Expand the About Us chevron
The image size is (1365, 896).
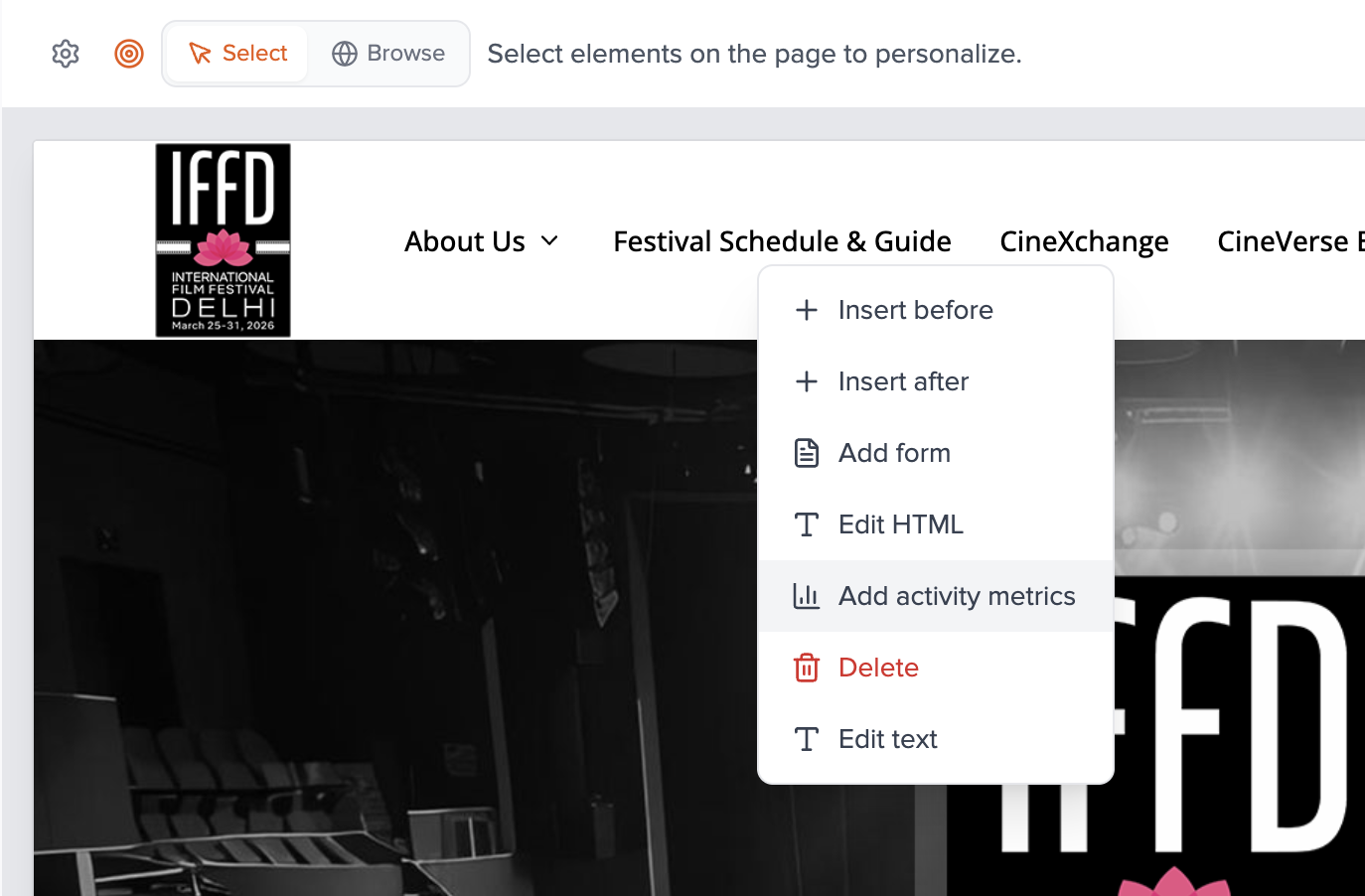(549, 241)
